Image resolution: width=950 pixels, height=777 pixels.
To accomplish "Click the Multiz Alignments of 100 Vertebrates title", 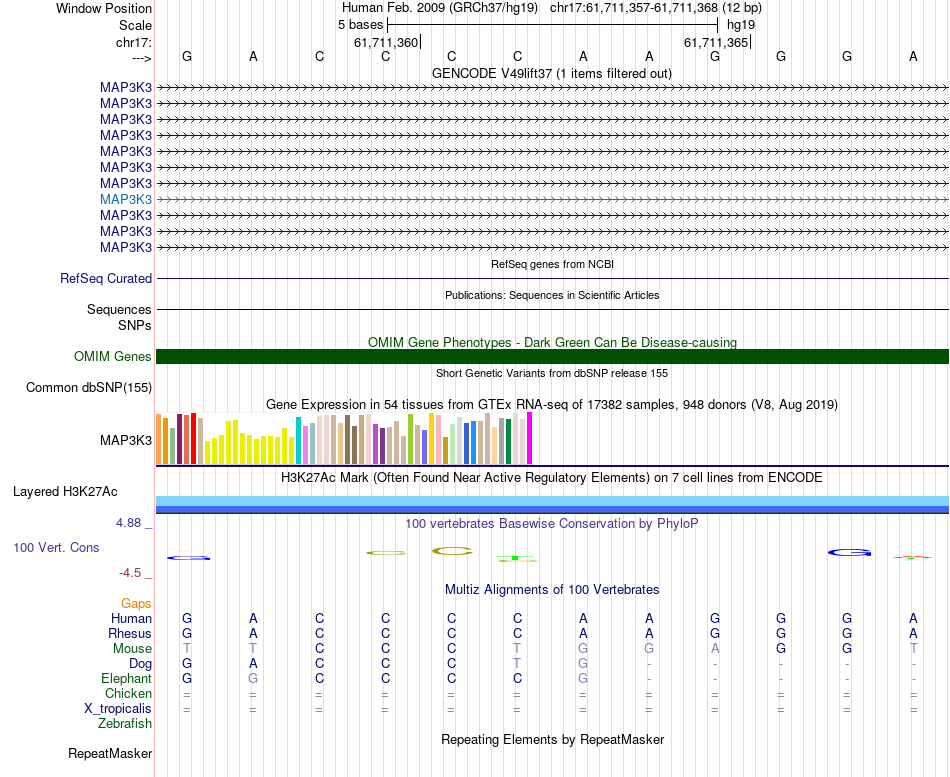I will point(552,589).
